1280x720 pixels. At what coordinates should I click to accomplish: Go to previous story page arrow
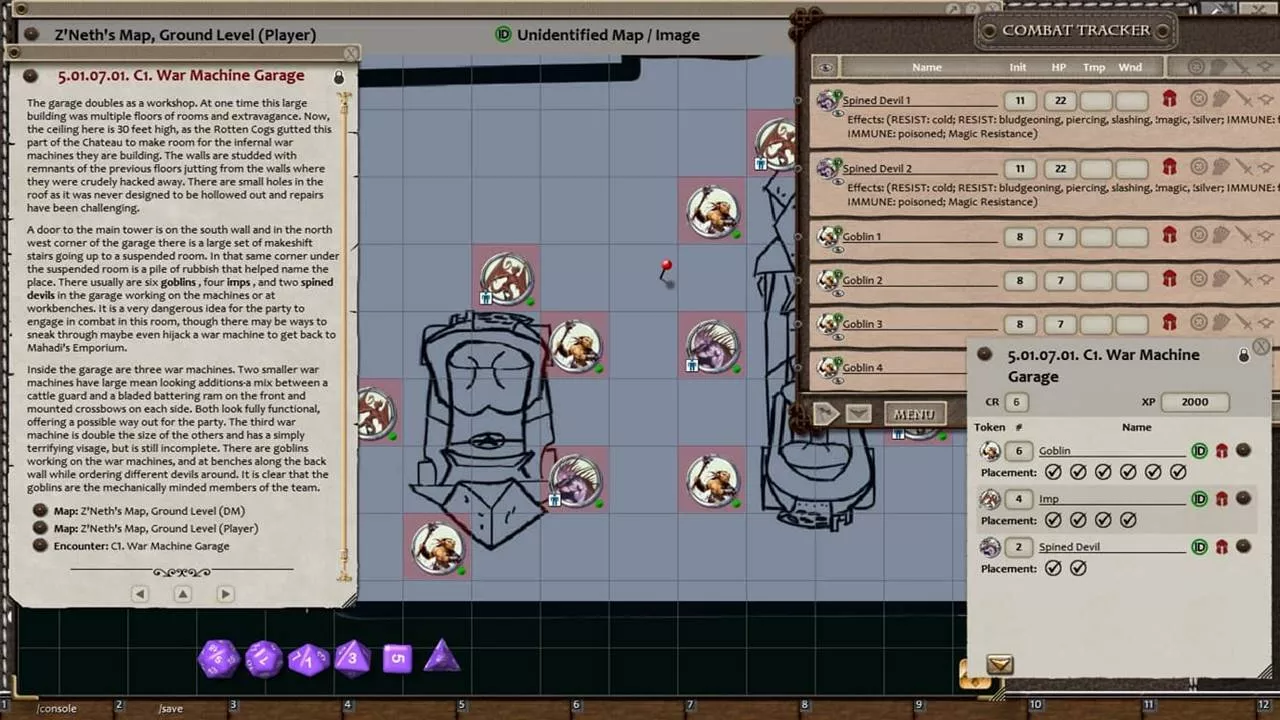pos(140,594)
